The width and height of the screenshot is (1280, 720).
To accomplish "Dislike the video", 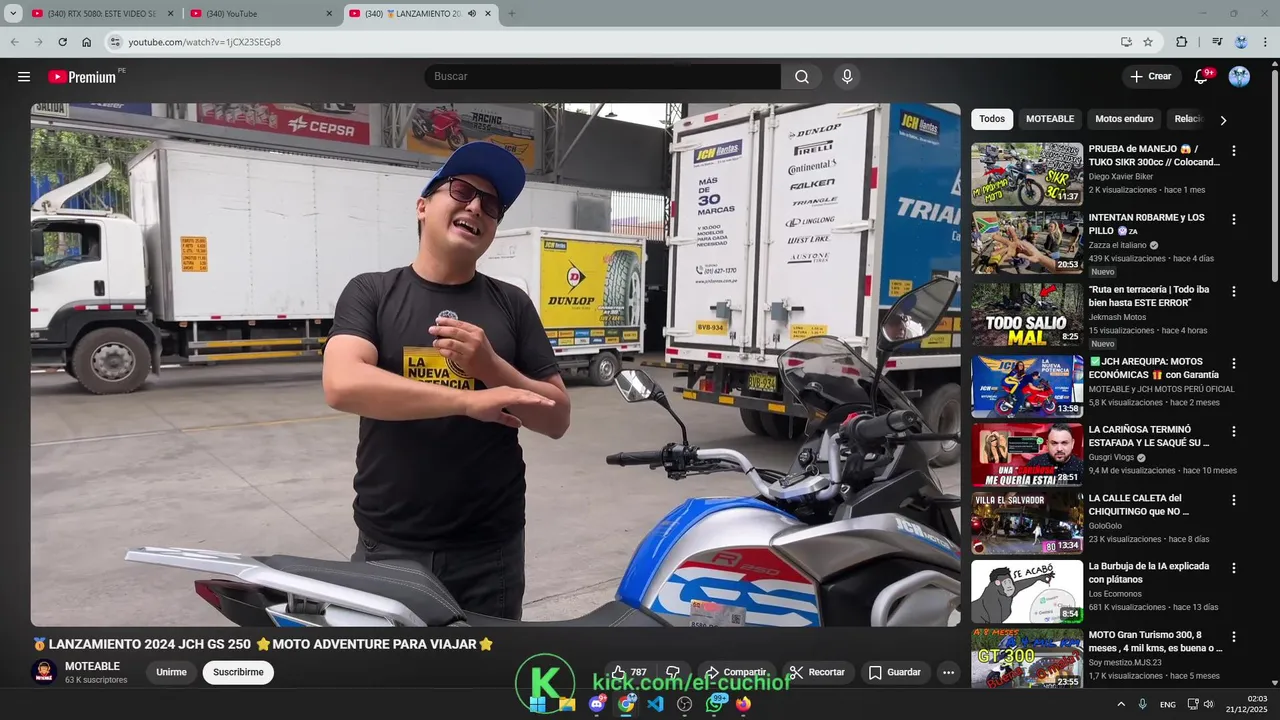I will pos(673,672).
